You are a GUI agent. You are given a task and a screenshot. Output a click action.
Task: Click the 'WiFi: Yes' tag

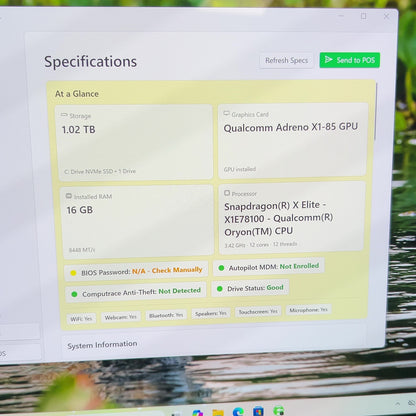(81, 319)
